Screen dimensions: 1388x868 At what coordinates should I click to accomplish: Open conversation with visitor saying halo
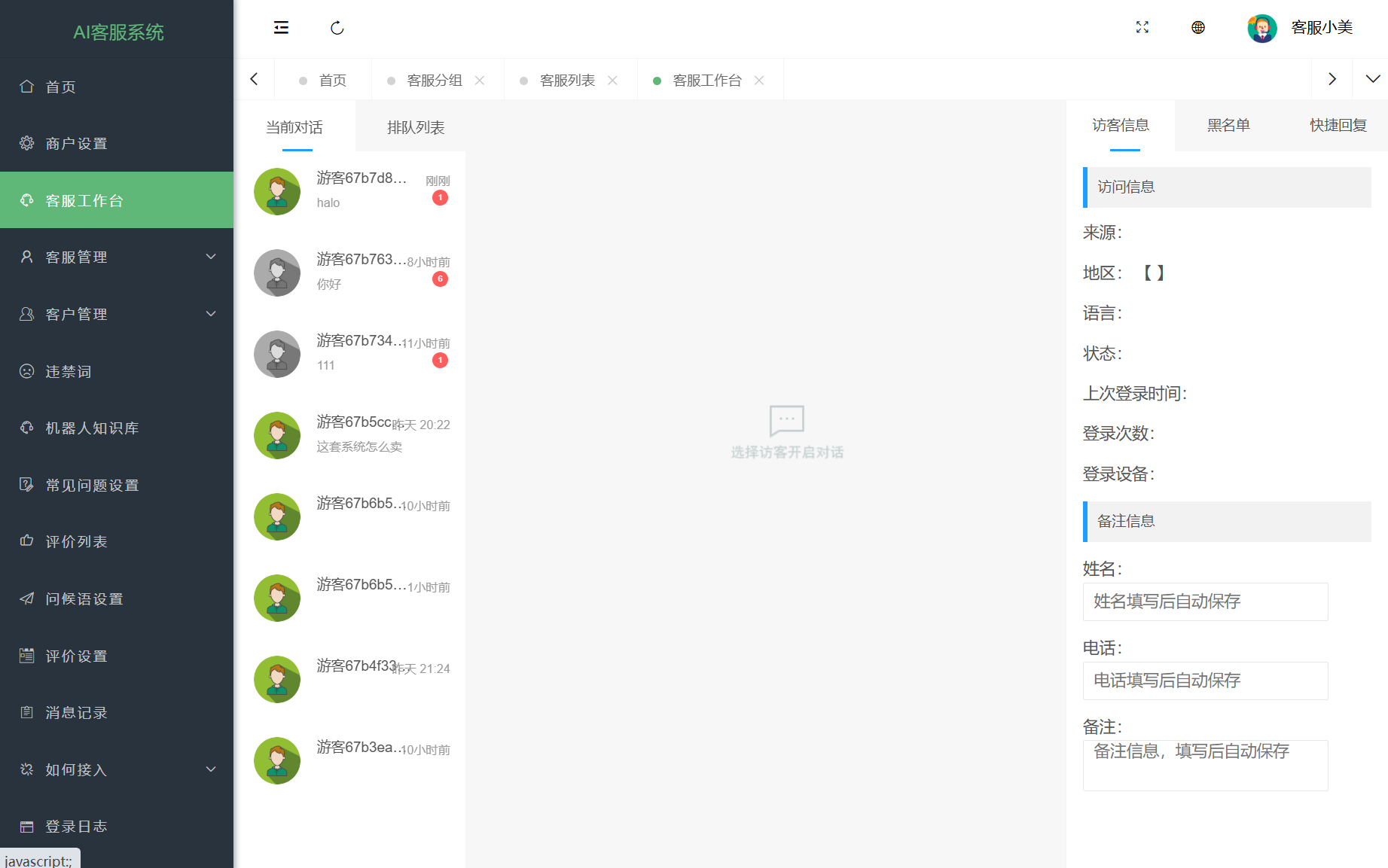[351, 191]
